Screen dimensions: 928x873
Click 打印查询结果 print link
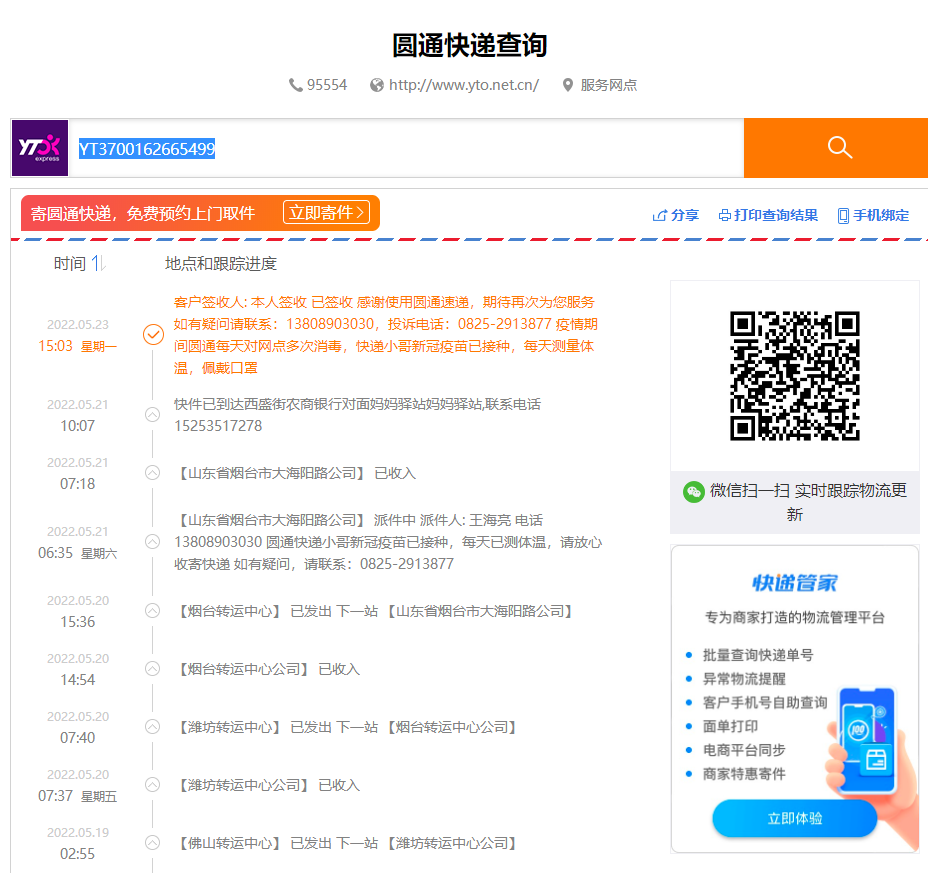click(x=776, y=215)
